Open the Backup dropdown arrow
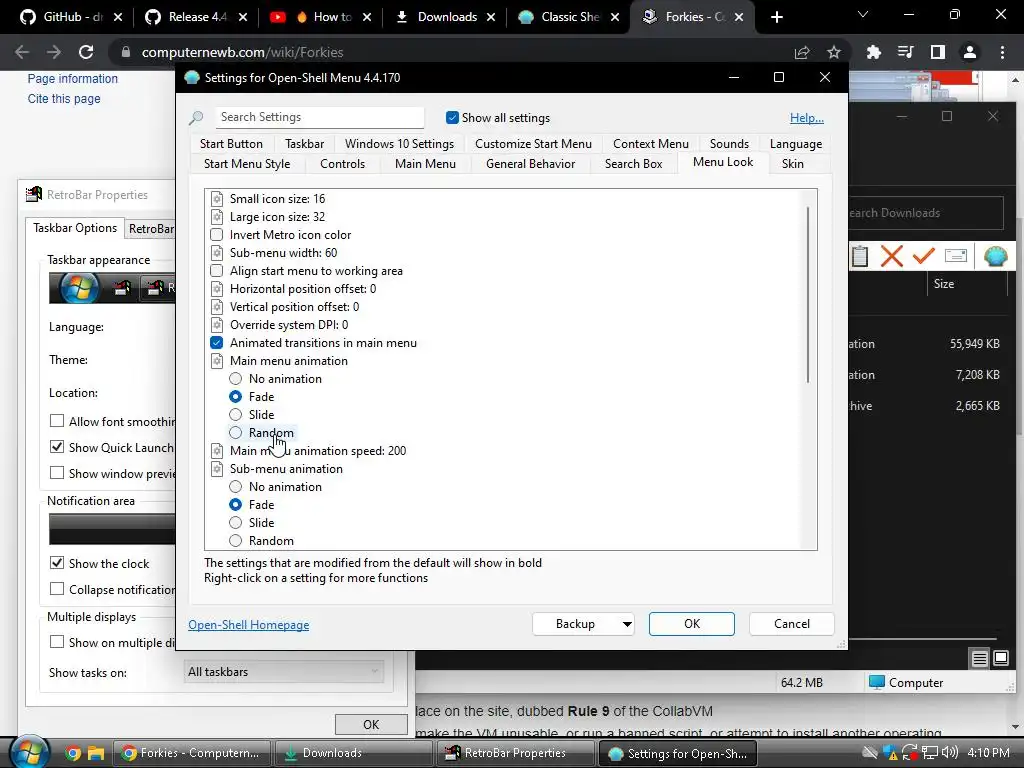This screenshot has height=768, width=1024. pos(627,624)
